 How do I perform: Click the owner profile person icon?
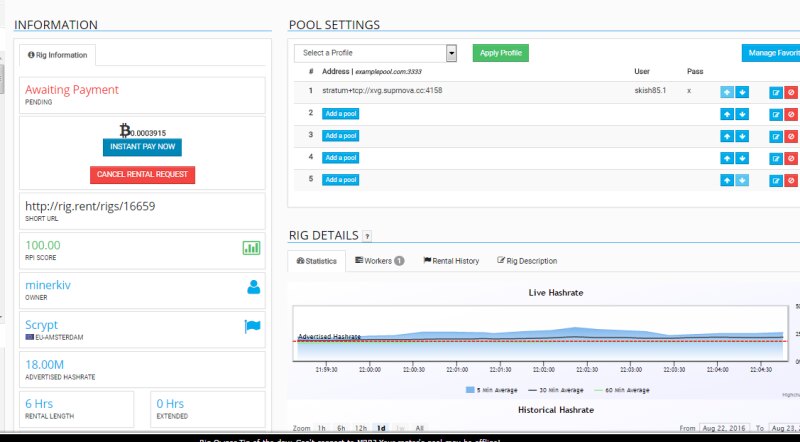point(253,287)
